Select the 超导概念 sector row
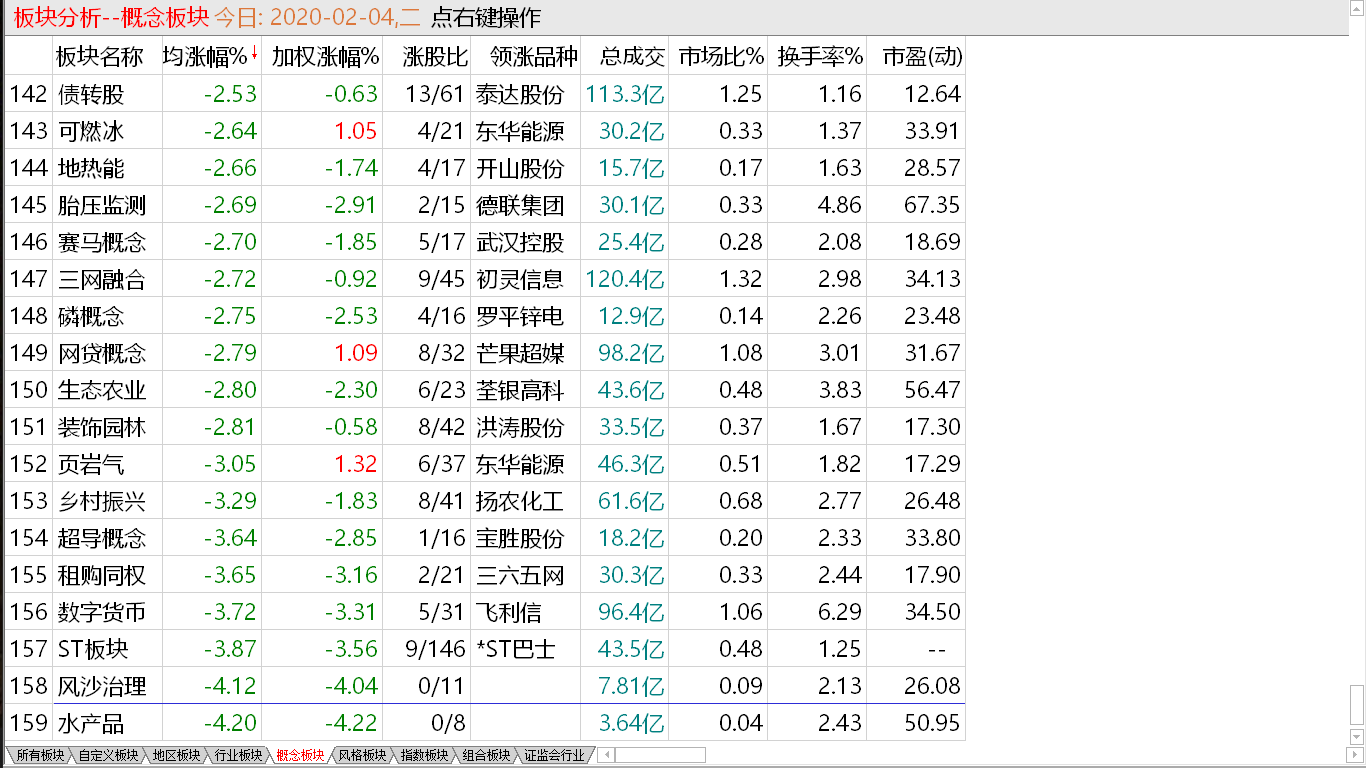The height and width of the screenshot is (768, 1366). click(485, 538)
